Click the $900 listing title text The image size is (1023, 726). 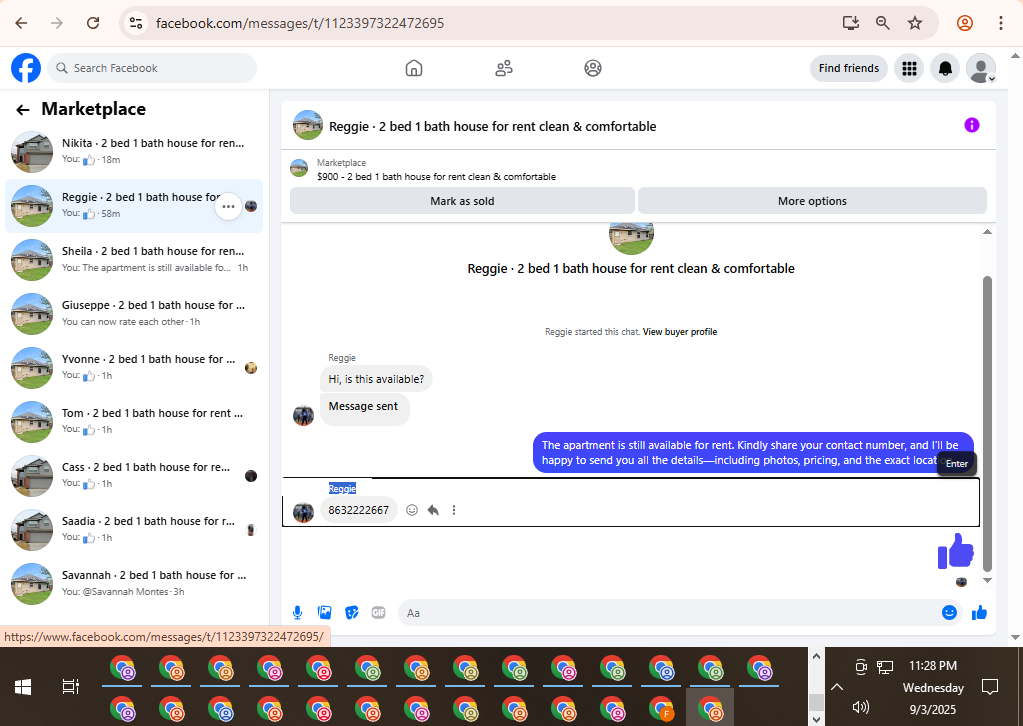click(x=436, y=177)
